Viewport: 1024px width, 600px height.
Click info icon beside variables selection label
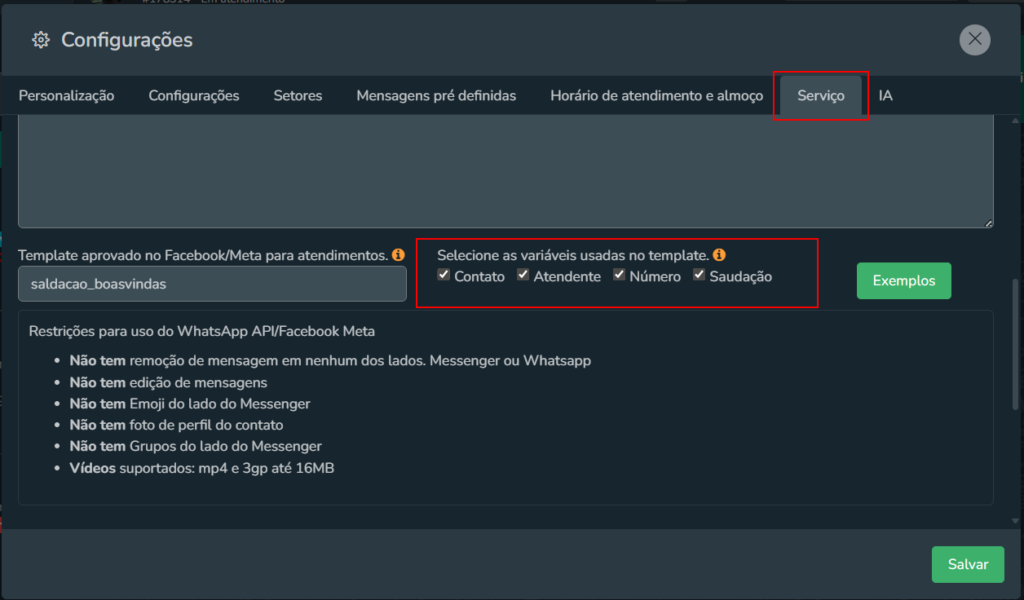point(719,255)
